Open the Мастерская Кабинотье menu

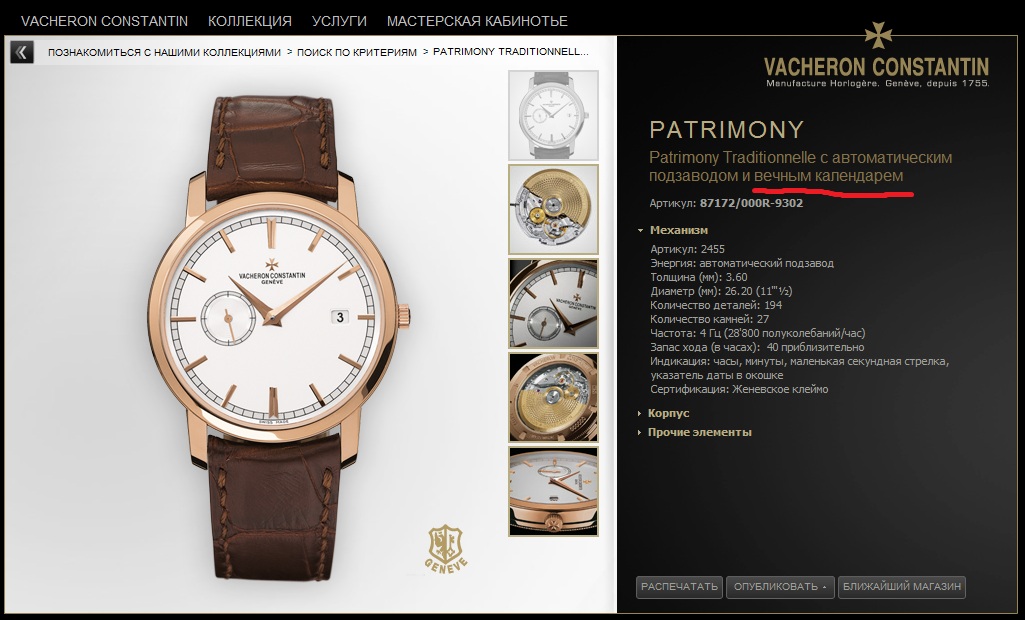477,21
